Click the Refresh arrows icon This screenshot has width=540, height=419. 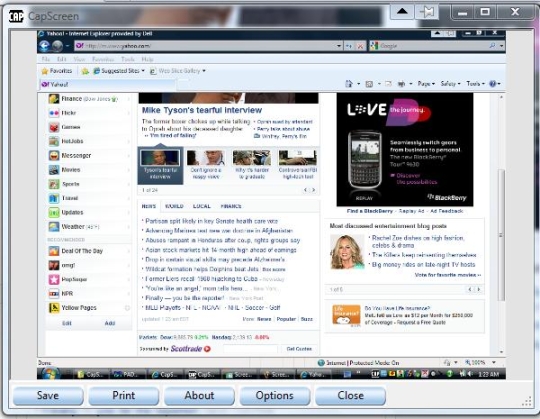click(349, 46)
